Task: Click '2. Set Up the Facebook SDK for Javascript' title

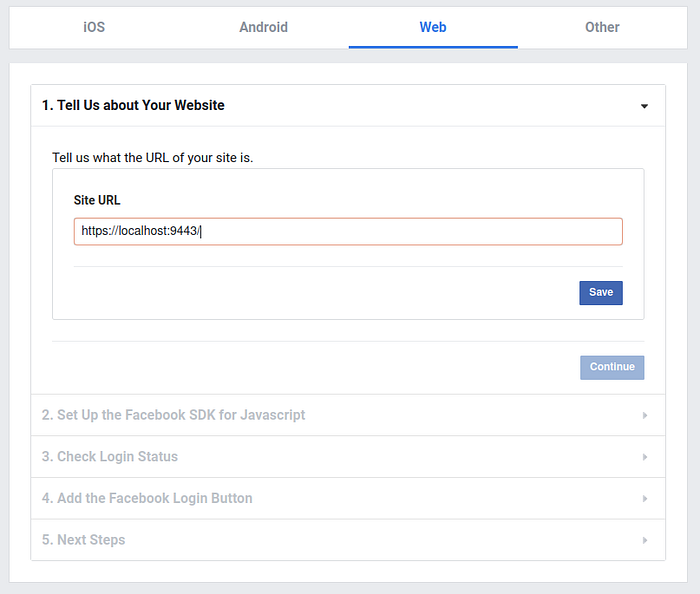Action: click(173, 415)
